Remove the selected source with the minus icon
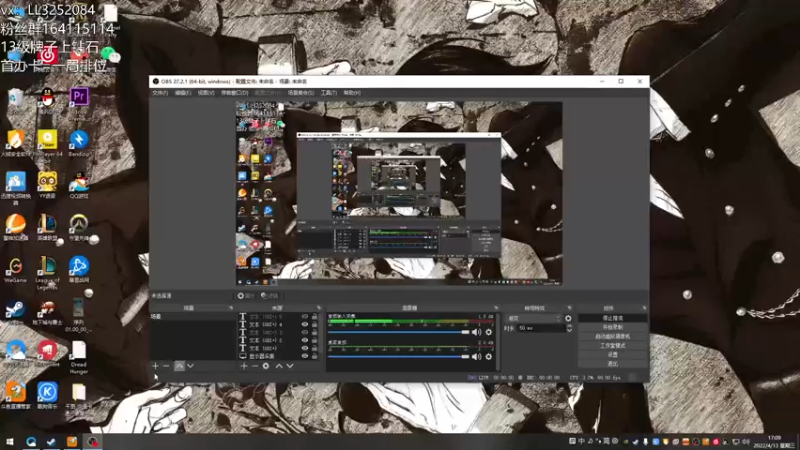The height and width of the screenshot is (450, 800). click(255, 366)
